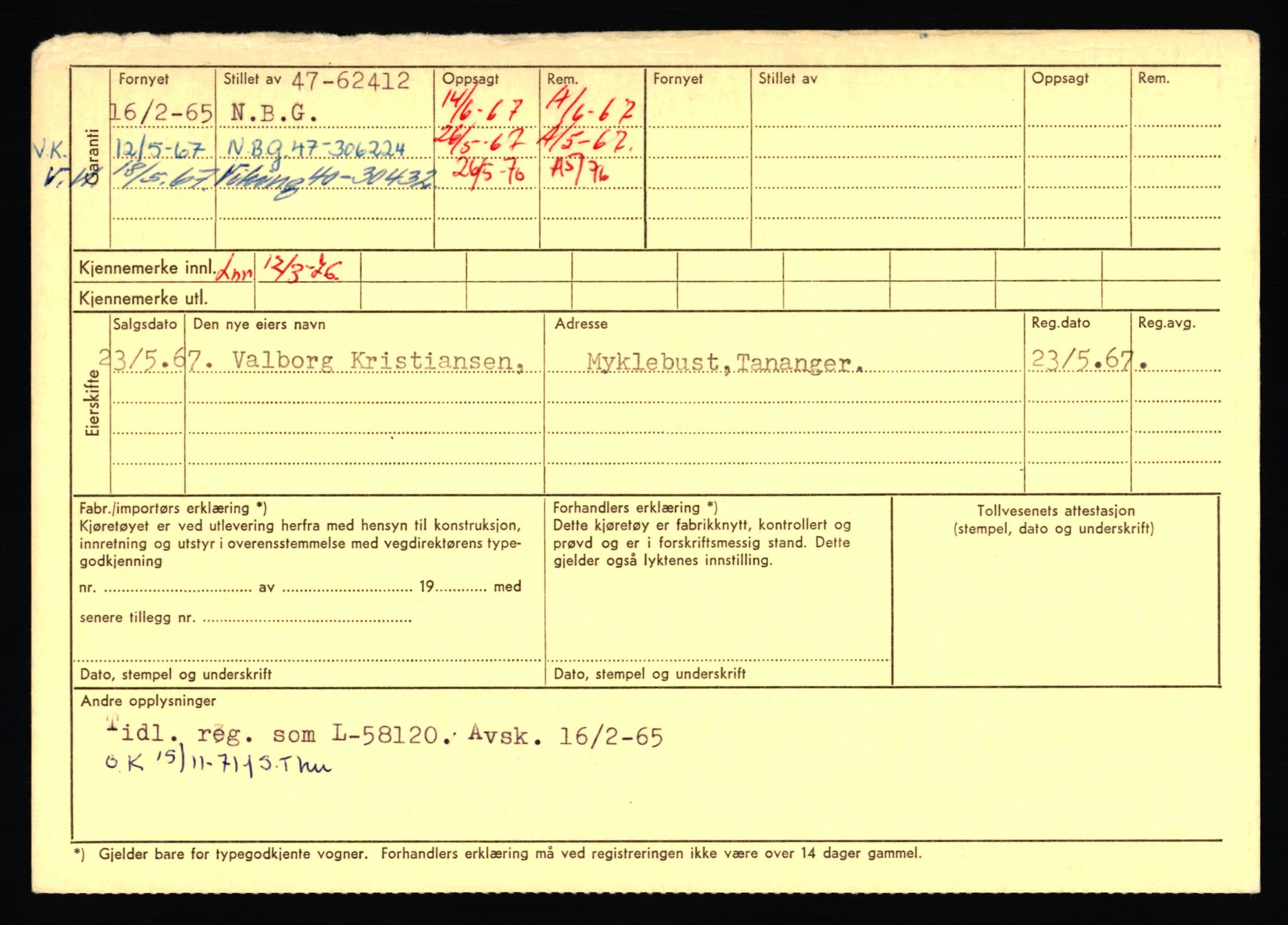Select the Fornyet date 16/2-65
The height and width of the screenshot is (925, 1288).
[x=162, y=113]
